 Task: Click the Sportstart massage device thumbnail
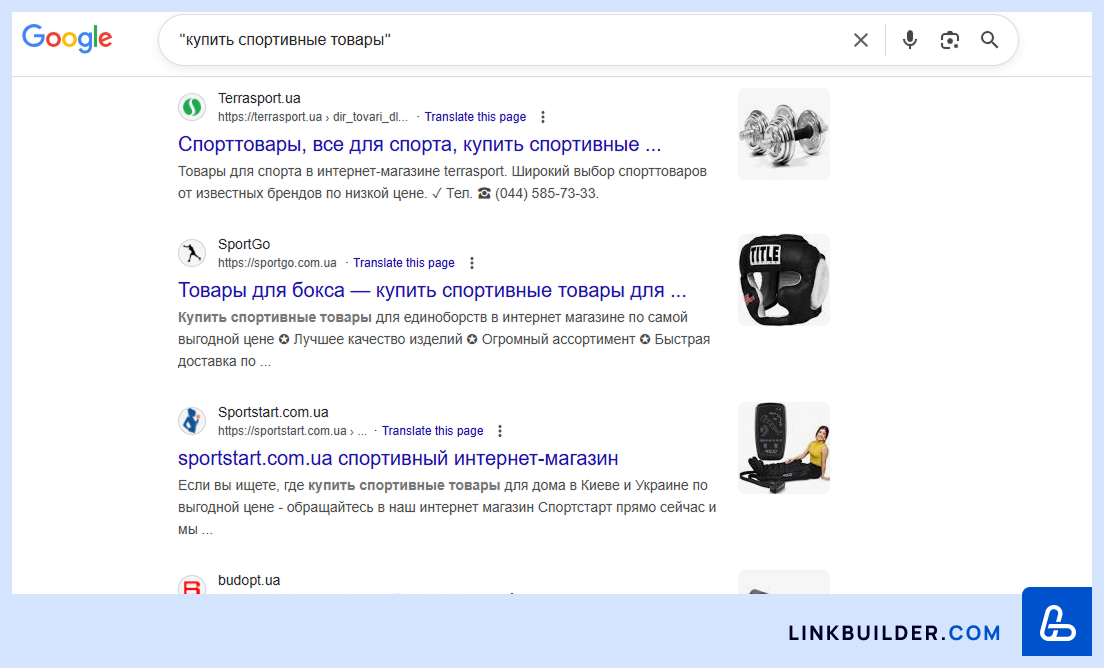[x=784, y=448]
